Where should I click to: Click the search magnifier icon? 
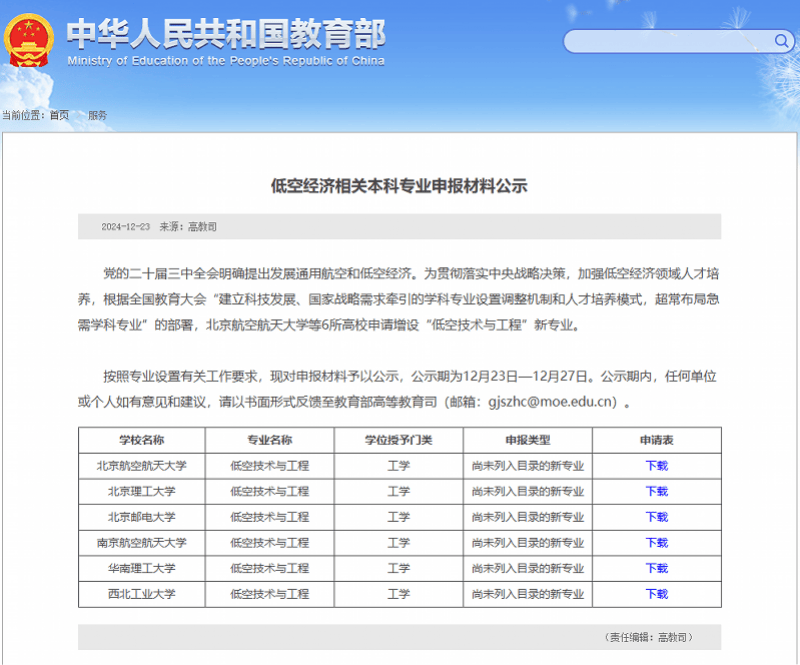pyautogui.click(x=781, y=41)
